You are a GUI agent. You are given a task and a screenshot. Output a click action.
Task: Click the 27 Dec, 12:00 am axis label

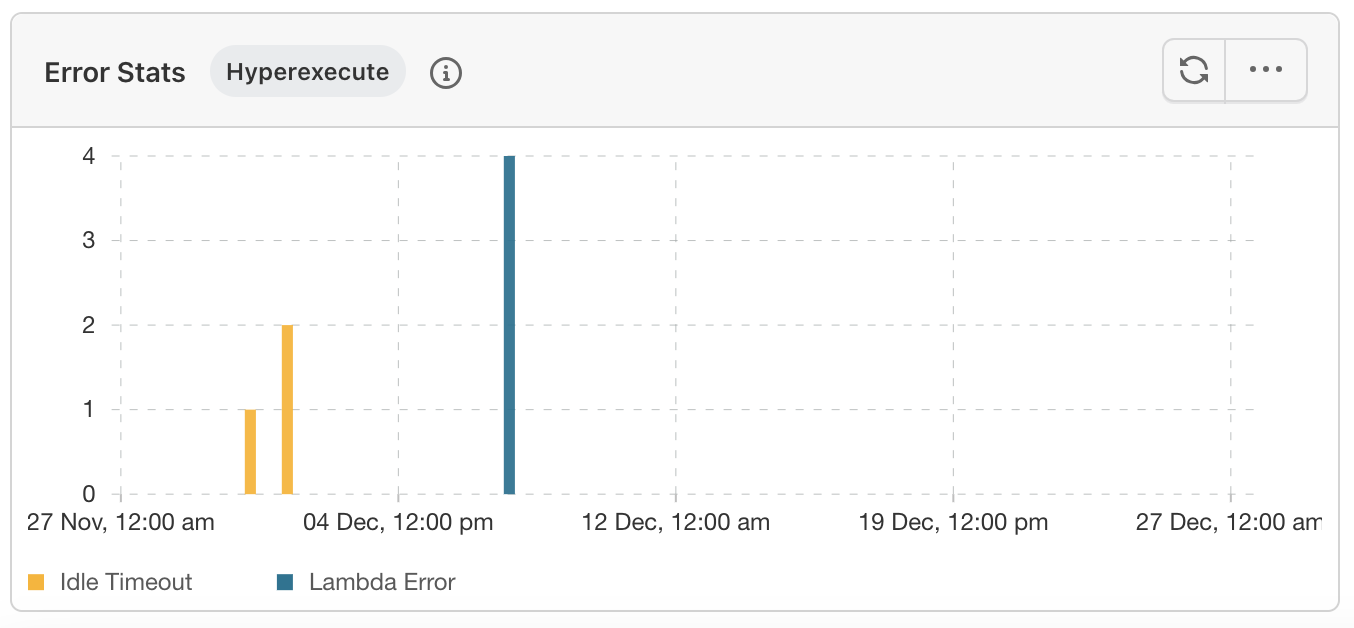[1228, 522]
